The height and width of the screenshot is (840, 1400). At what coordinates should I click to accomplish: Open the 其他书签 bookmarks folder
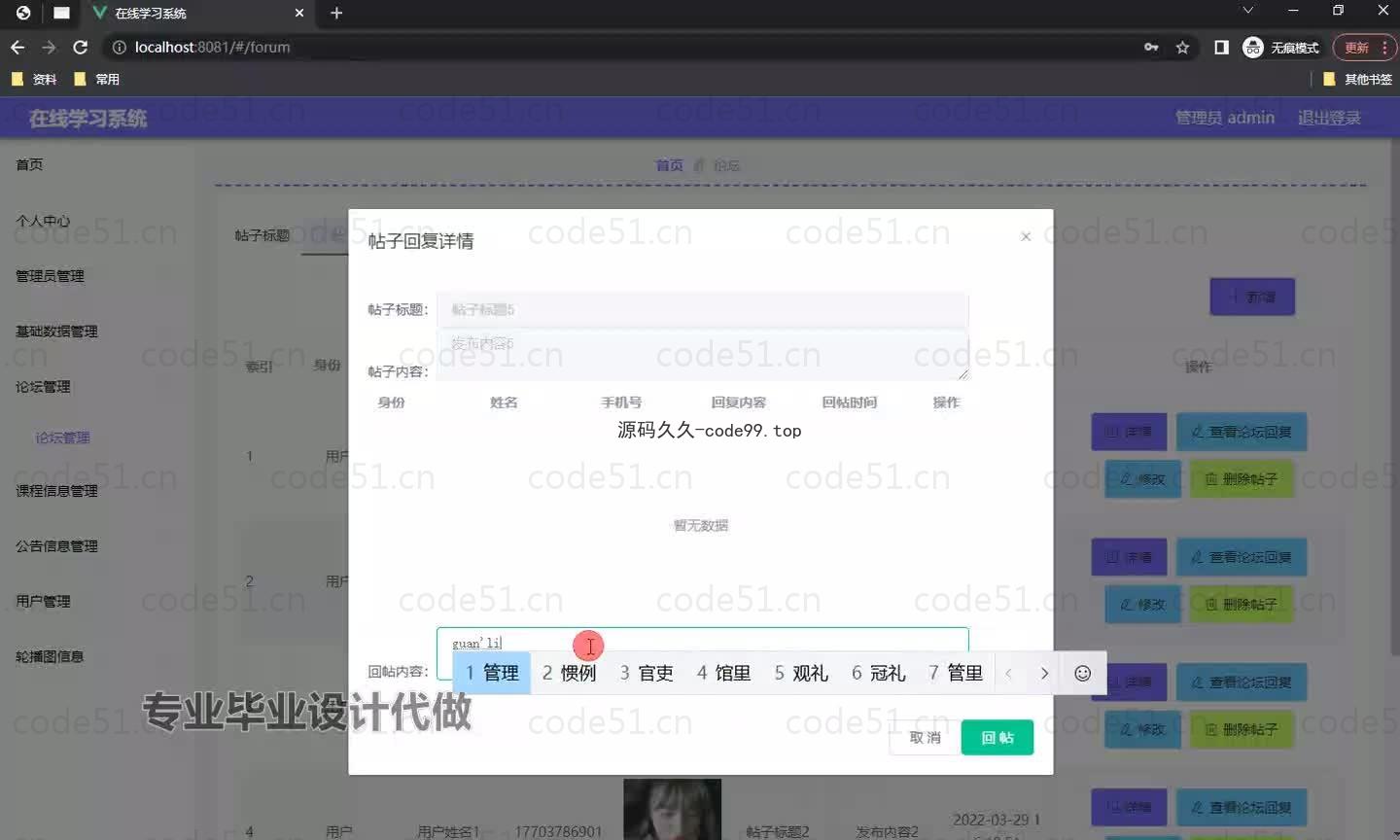click(x=1358, y=79)
